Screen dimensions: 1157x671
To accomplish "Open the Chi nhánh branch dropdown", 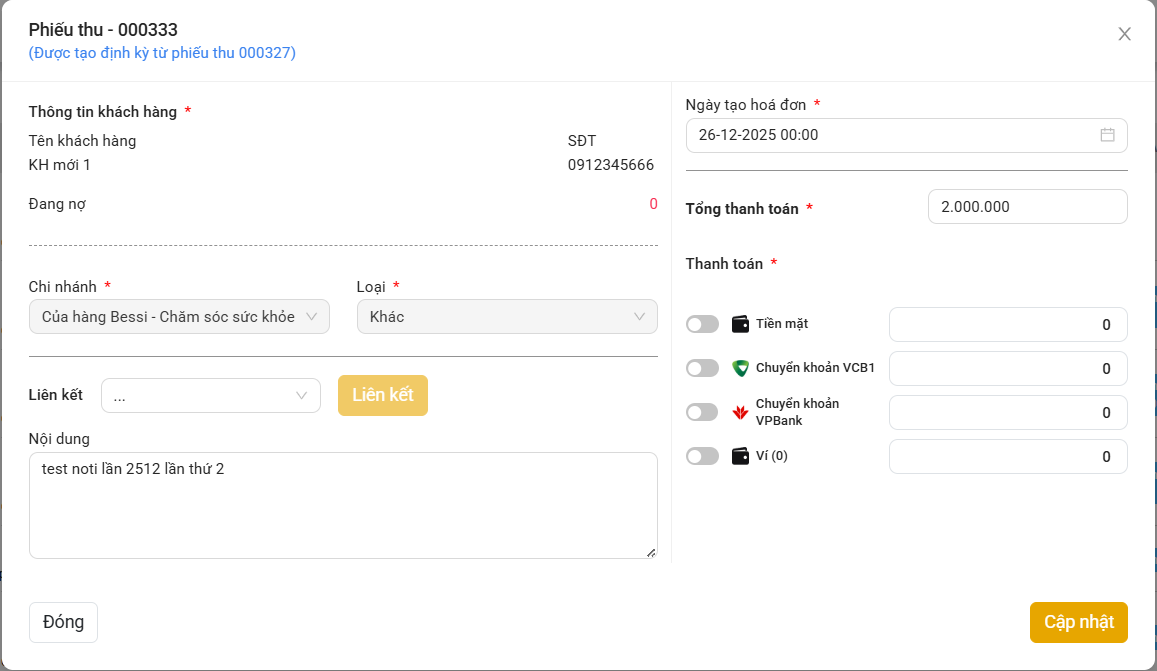I will click(179, 317).
